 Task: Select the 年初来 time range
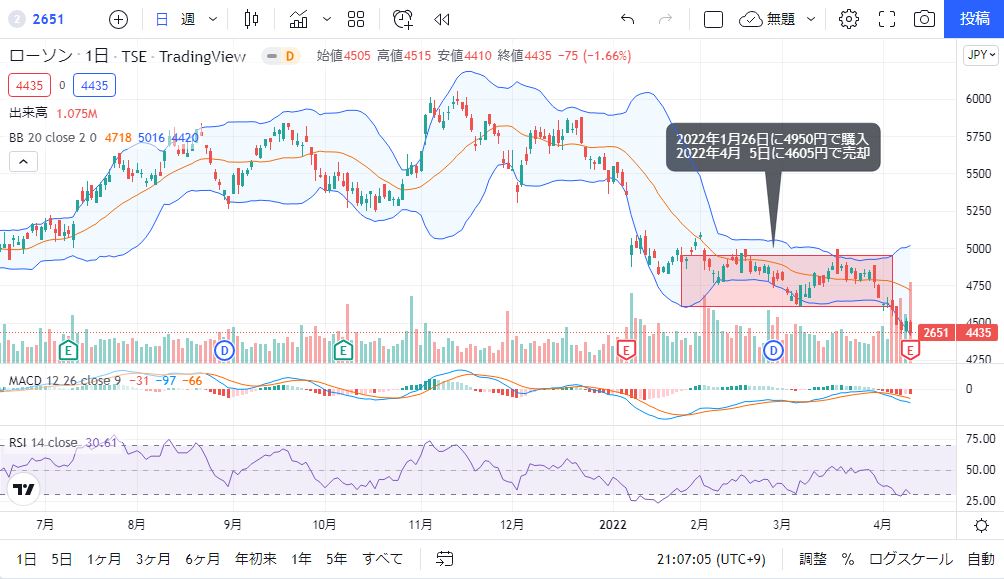255,559
